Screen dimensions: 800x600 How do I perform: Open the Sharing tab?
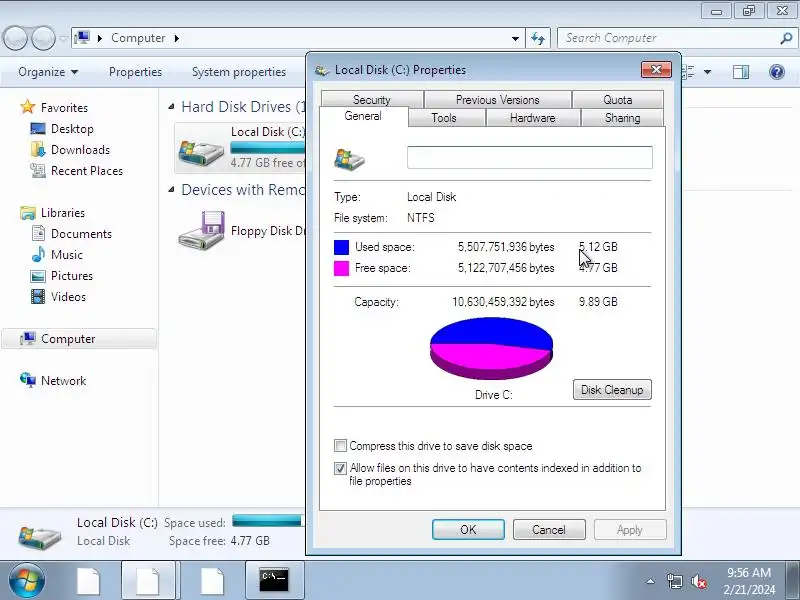tap(622, 118)
